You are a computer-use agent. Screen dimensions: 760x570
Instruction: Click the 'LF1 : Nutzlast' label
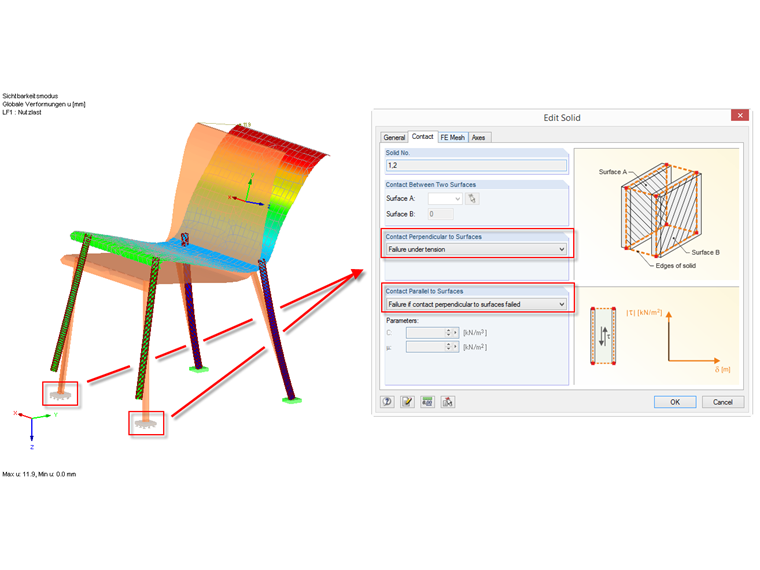[x=22, y=112]
